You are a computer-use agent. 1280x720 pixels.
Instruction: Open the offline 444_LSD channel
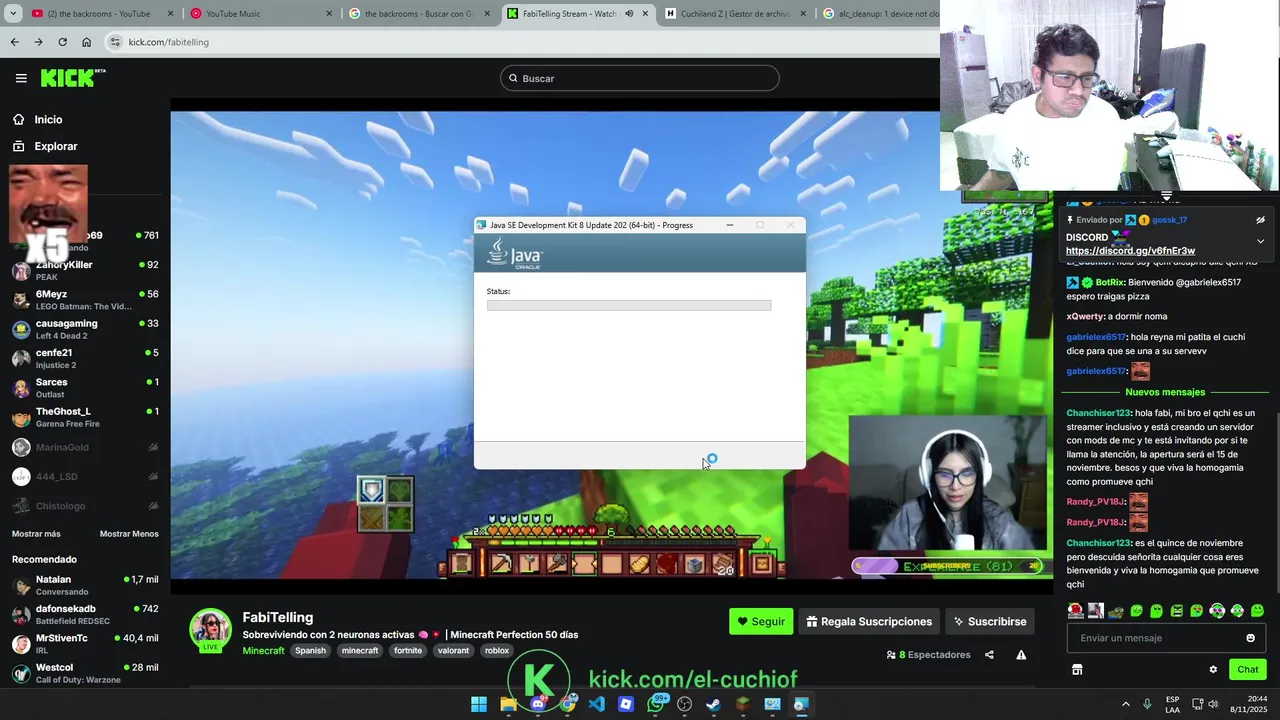pos(85,476)
